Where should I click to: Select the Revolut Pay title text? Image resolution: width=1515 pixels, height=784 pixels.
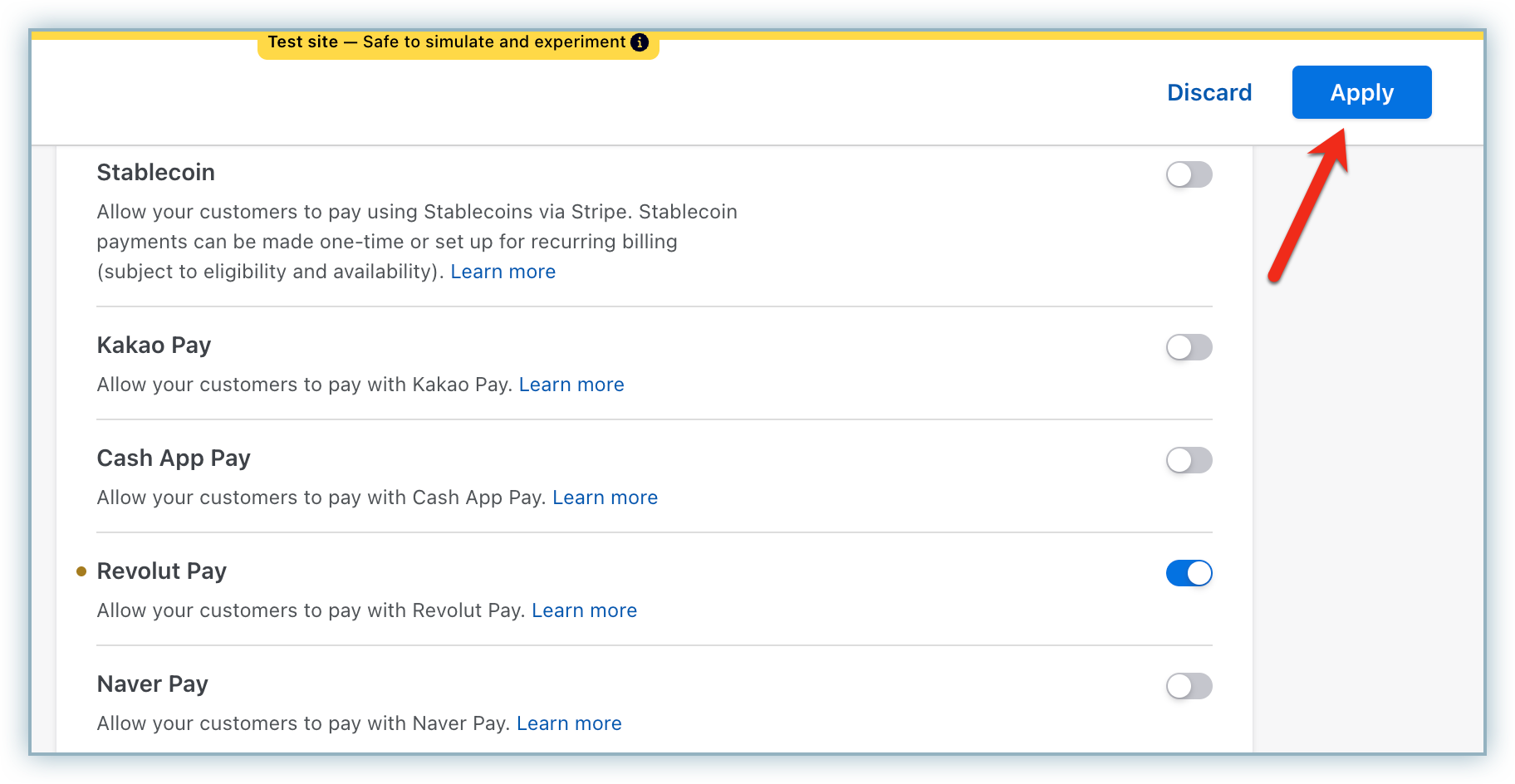[x=162, y=571]
